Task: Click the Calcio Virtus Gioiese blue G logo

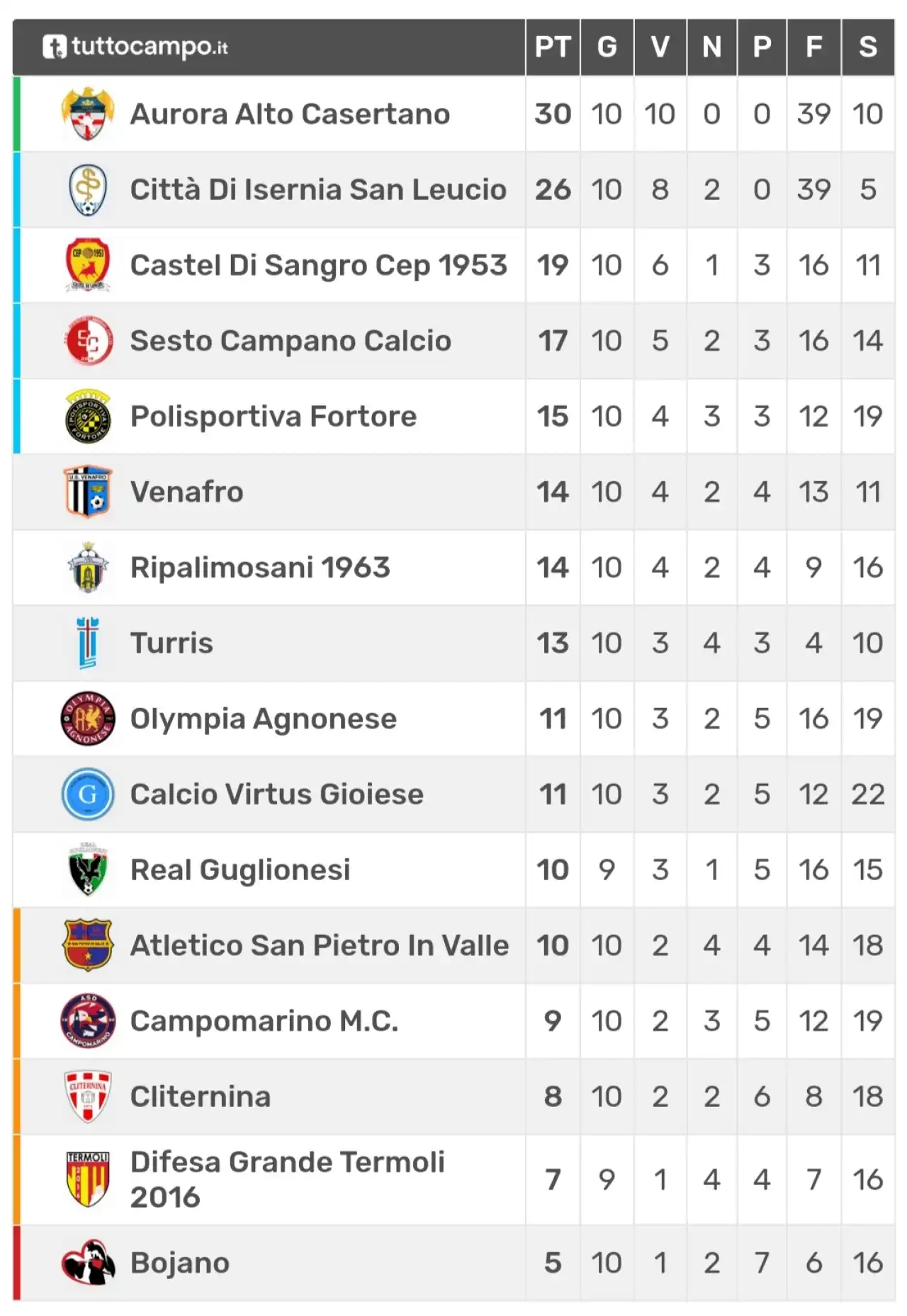Action: [88, 794]
